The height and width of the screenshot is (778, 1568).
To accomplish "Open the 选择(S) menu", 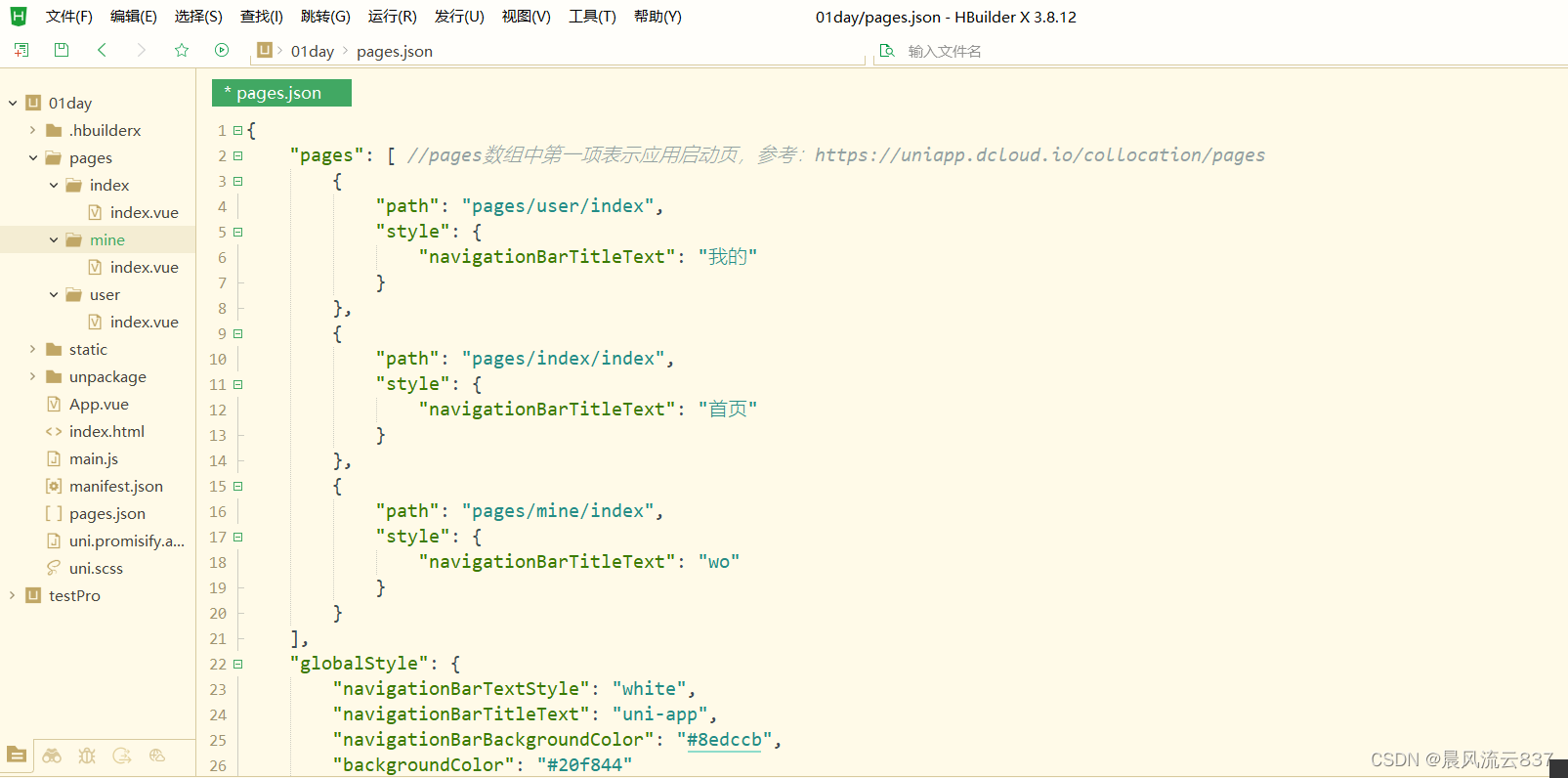I will pyautogui.click(x=198, y=17).
